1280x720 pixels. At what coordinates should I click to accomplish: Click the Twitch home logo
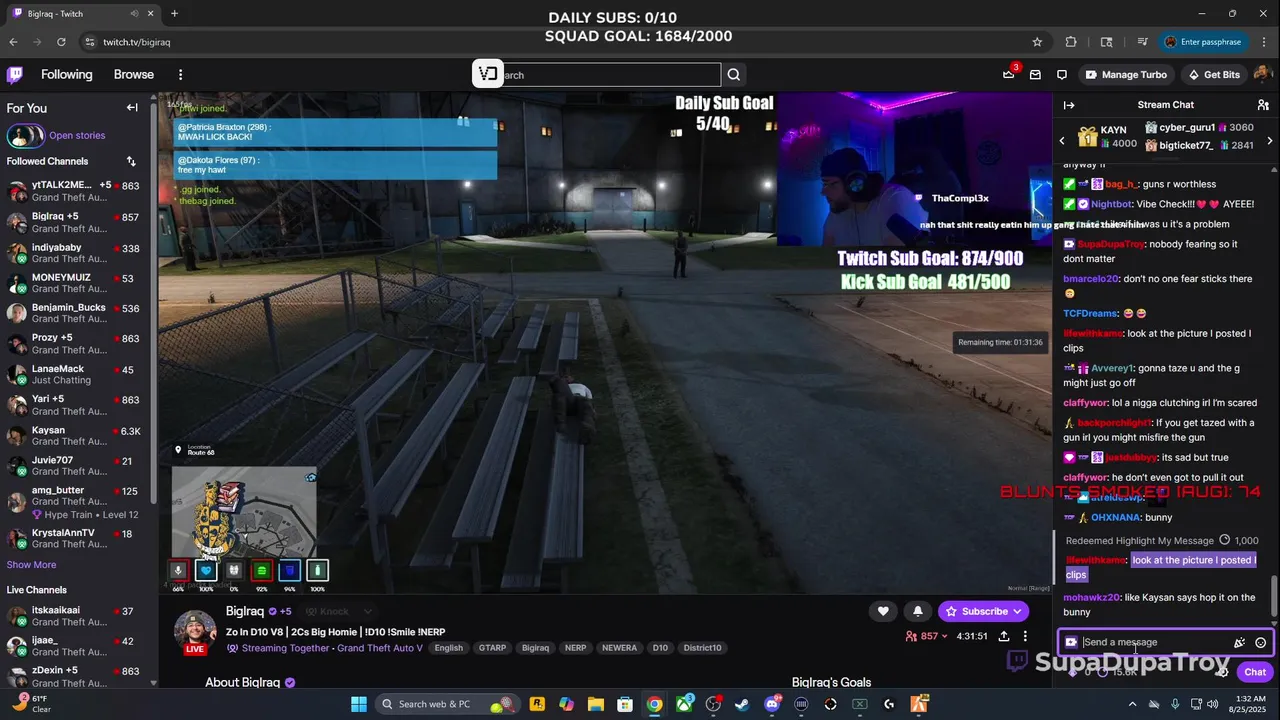[x=15, y=75]
